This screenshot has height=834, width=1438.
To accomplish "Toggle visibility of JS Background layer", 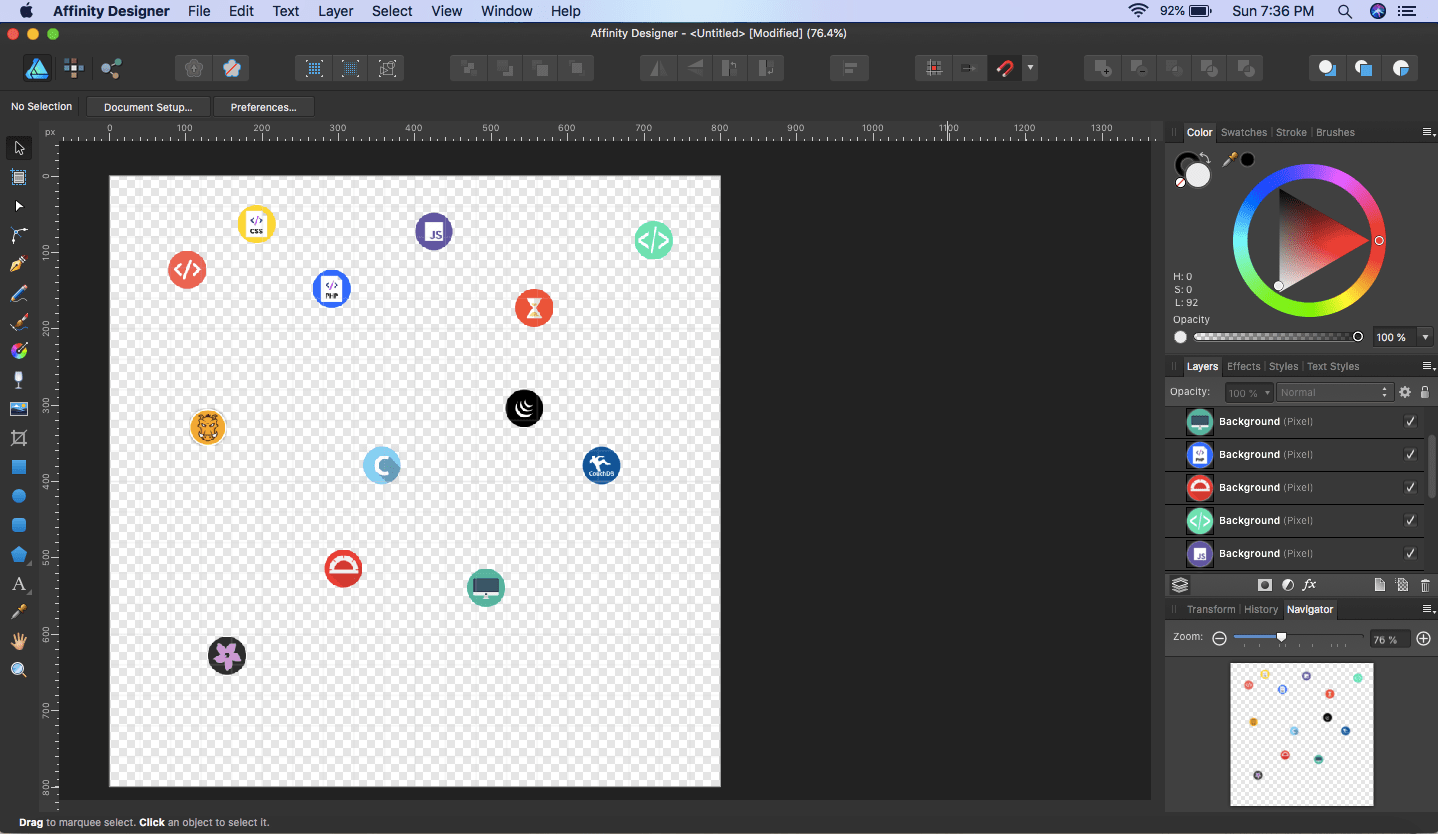I will (1410, 554).
